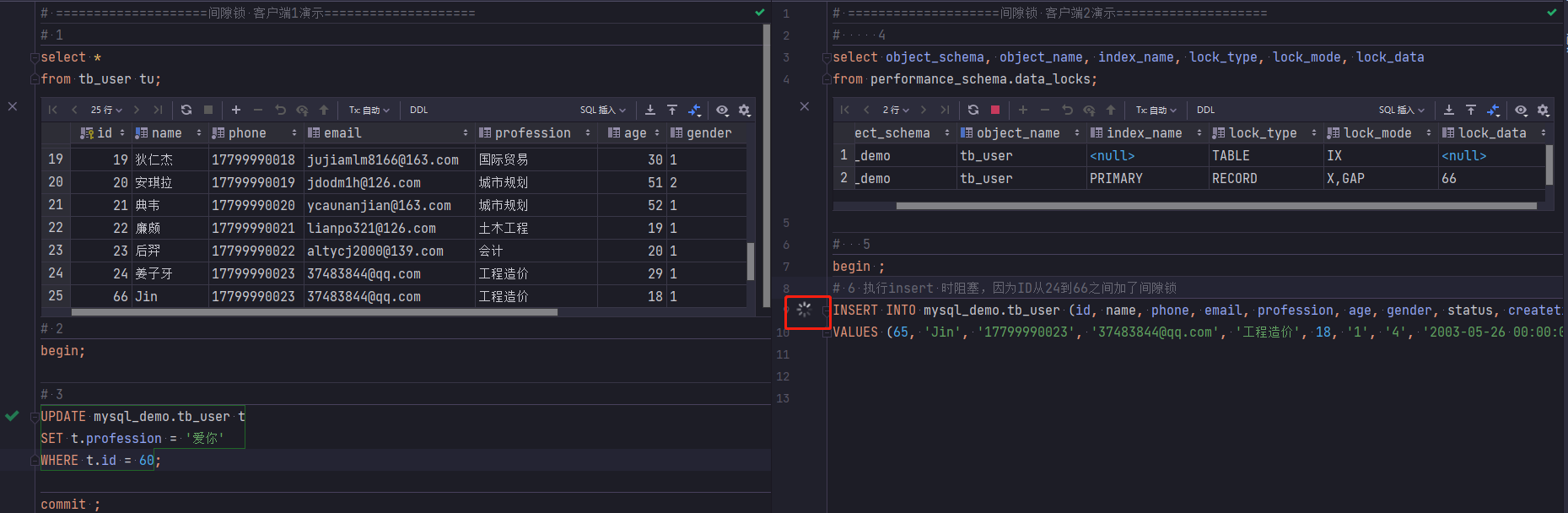This screenshot has width=1568, height=513.
Task: Collapse the select * statement fold marker
Action: pyautogui.click(x=35, y=57)
